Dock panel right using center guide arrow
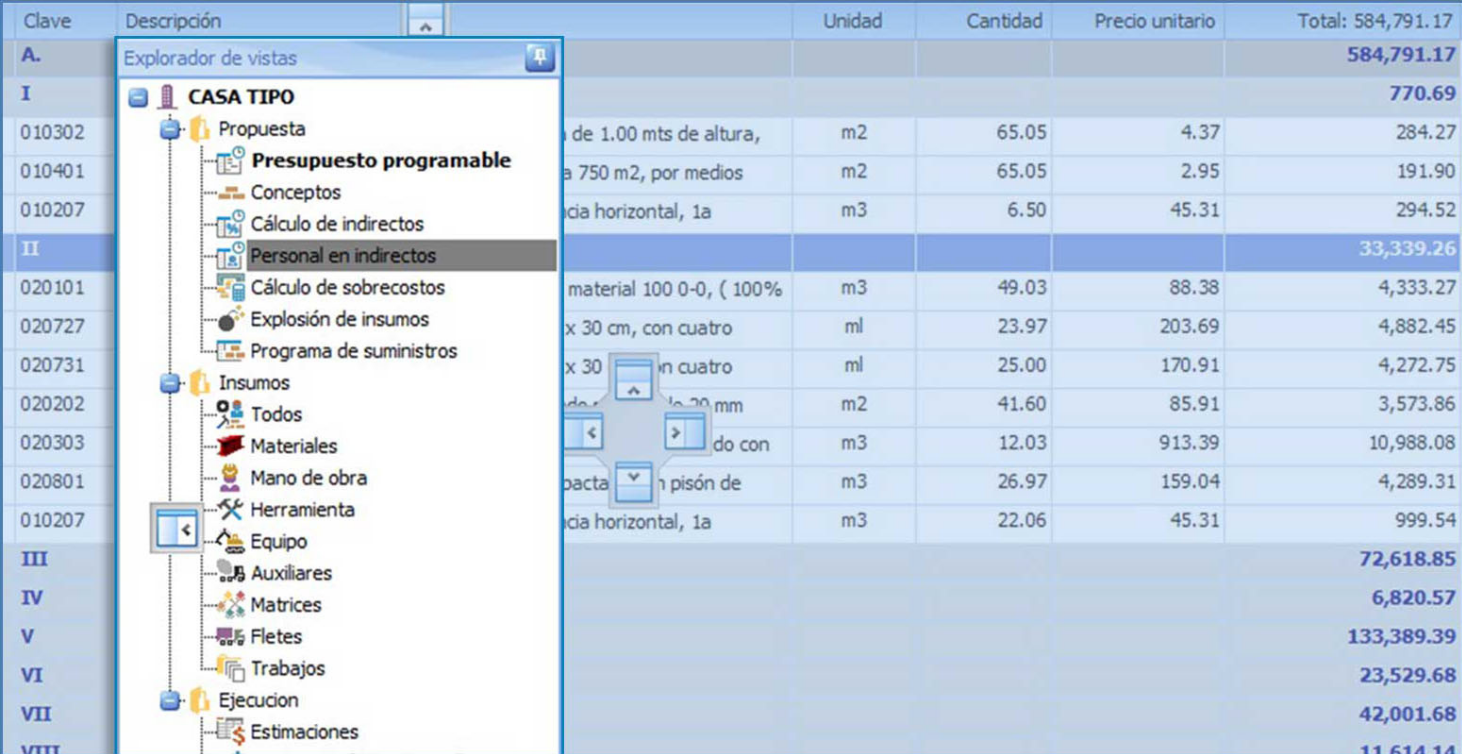 tap(685, 432)
